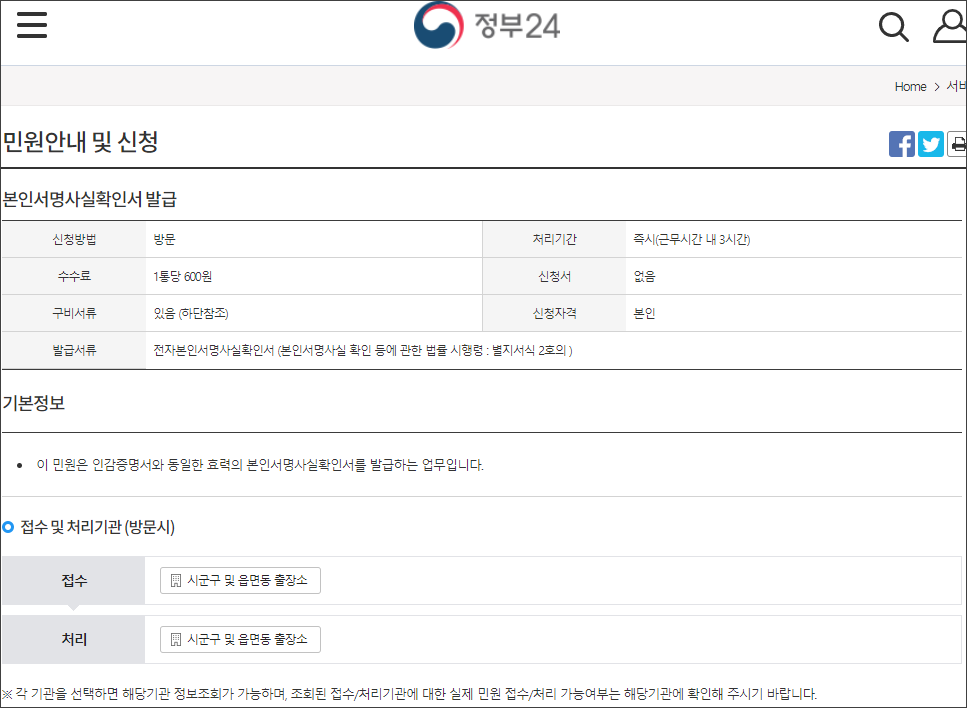967x708 pixels.
Task: Click the 본인 value cell
Action: click(x=794, y=313)
